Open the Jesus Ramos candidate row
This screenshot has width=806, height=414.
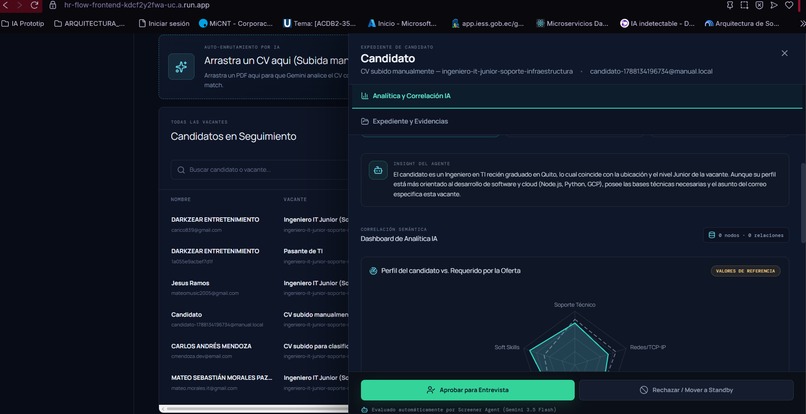(254, 287)
